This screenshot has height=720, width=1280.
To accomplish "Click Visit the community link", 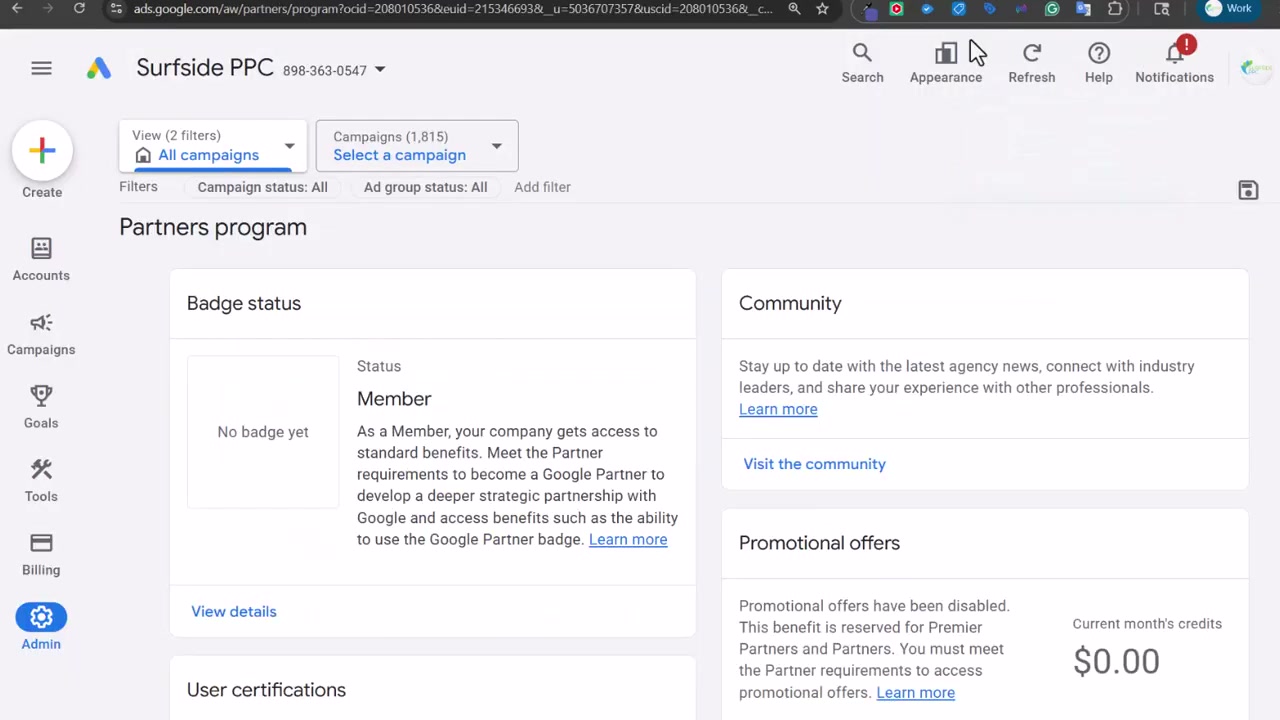I will [814, 464].
